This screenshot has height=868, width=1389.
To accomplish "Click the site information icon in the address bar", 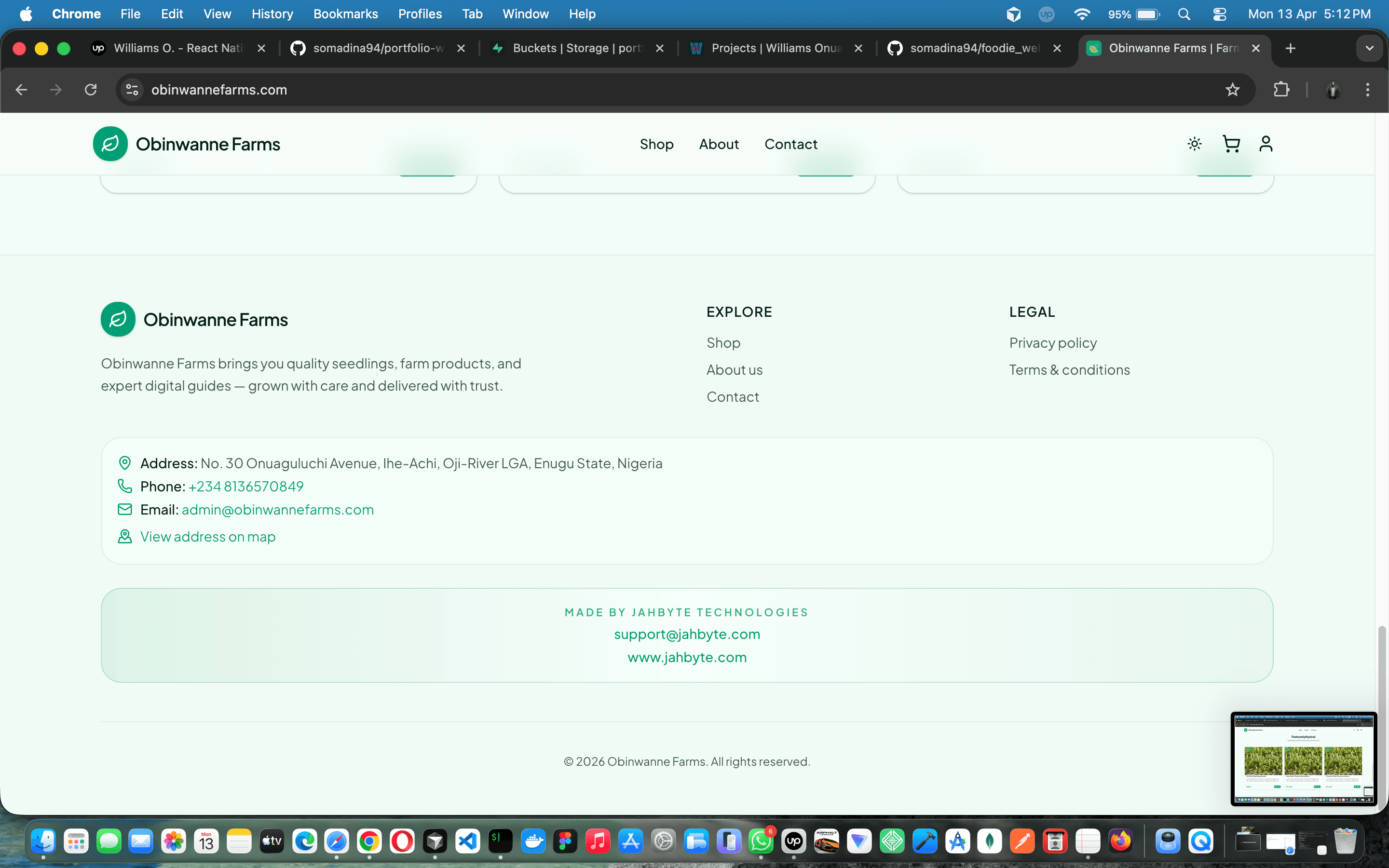I will pos(132,90).
